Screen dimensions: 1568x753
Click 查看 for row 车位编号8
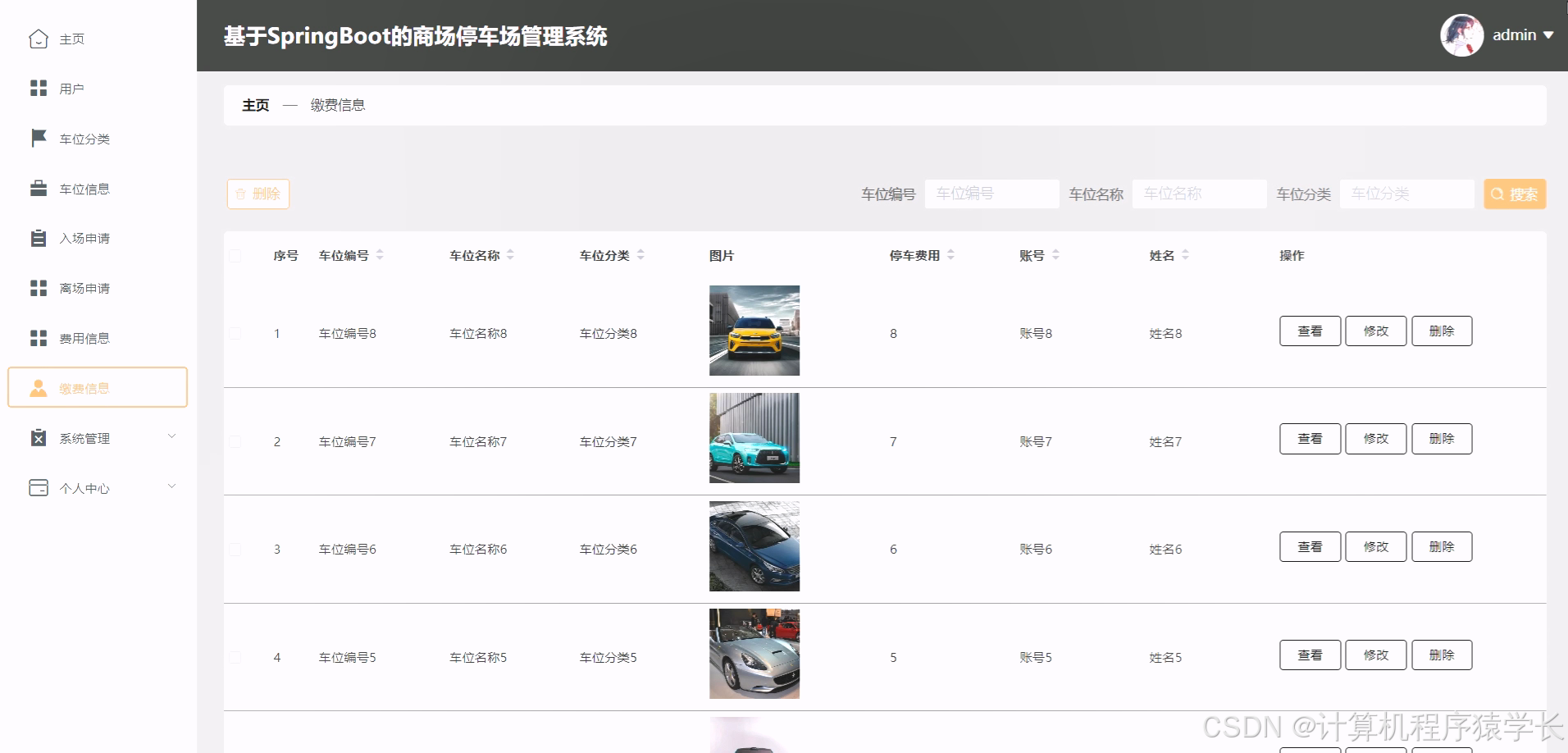click(1310, 331)
